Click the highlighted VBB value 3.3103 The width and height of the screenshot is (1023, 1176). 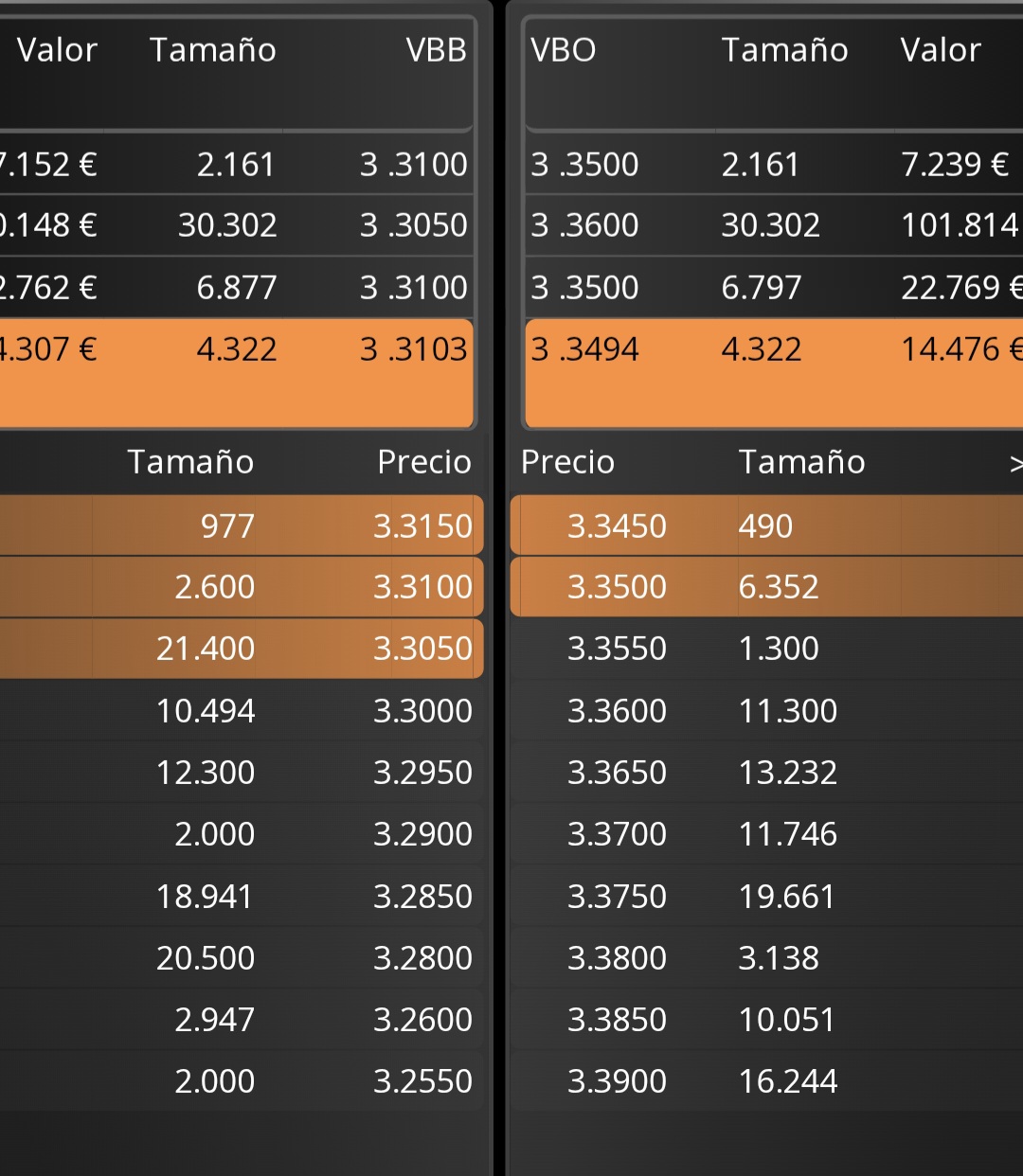[x=414, y=349]
